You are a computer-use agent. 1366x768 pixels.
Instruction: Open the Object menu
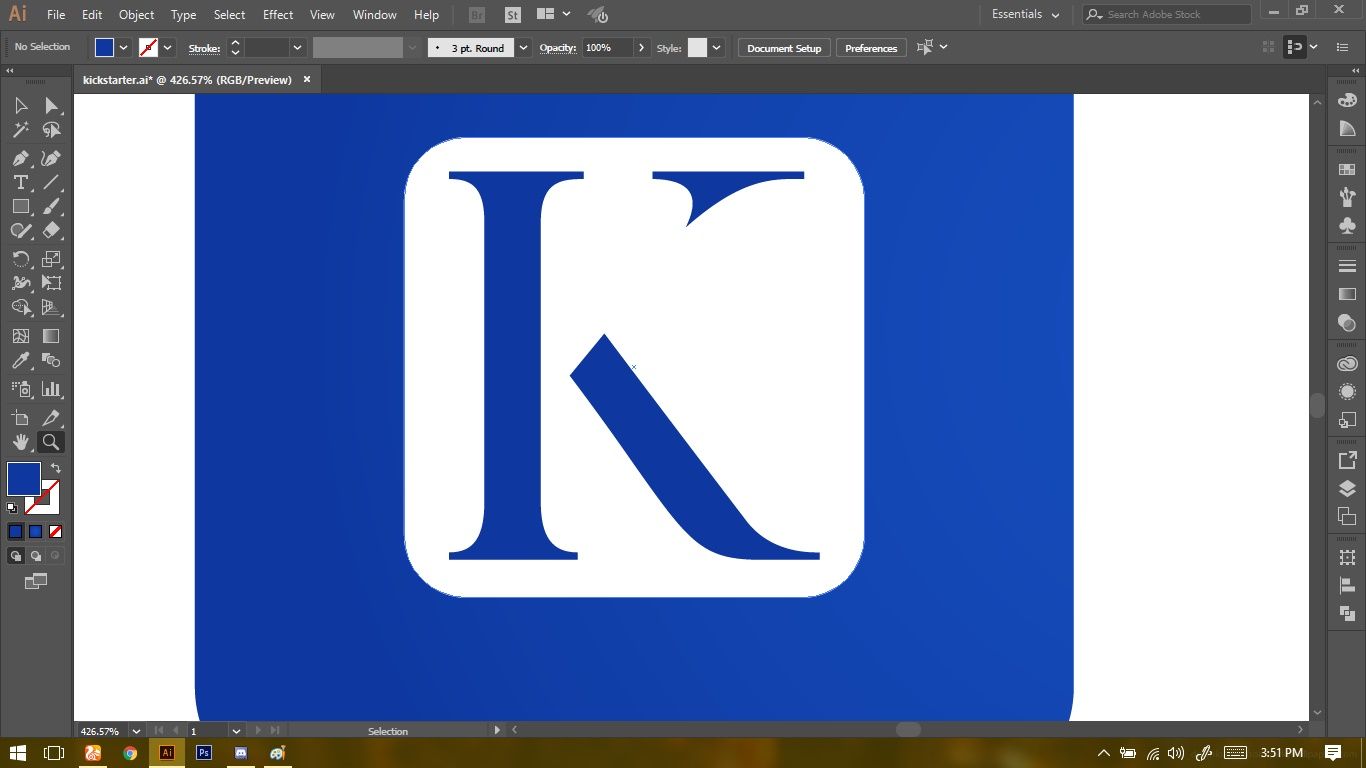(136, 15)
